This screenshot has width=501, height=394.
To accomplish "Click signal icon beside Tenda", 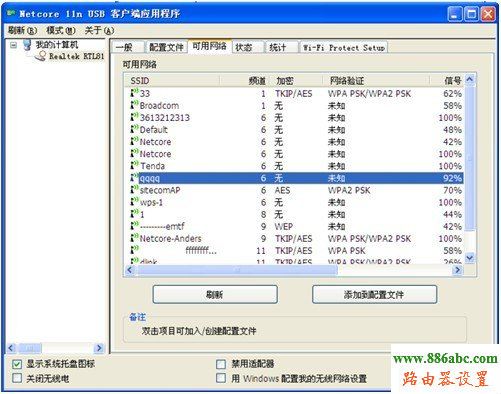I will coord(134,165).
